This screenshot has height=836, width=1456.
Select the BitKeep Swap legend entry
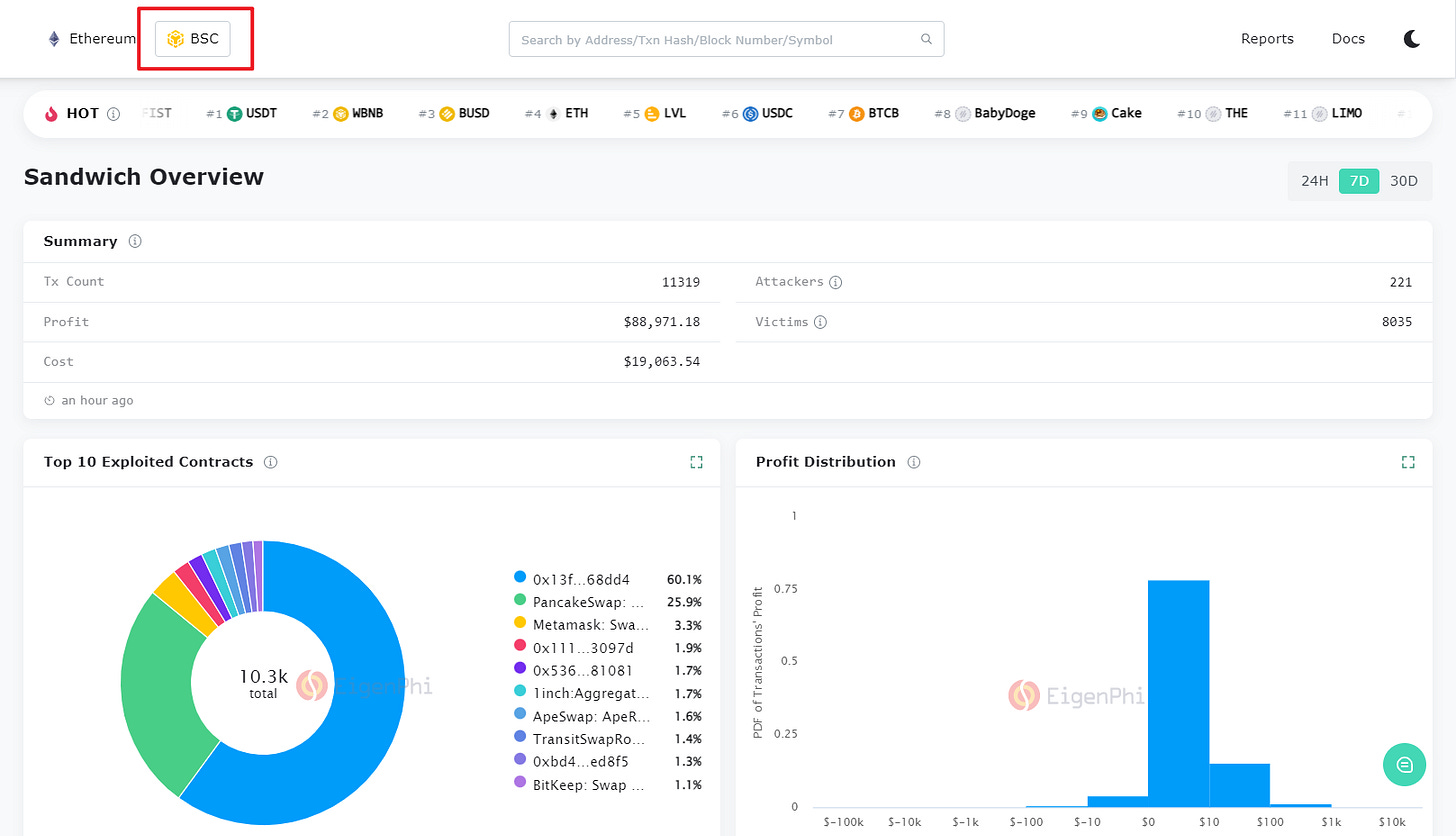[x=607, y=785]
